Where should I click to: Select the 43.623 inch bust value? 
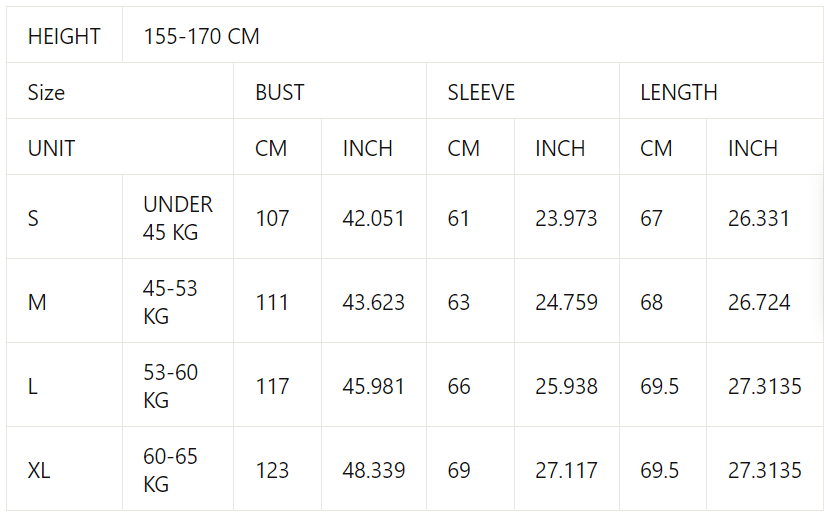click(373, 302)
